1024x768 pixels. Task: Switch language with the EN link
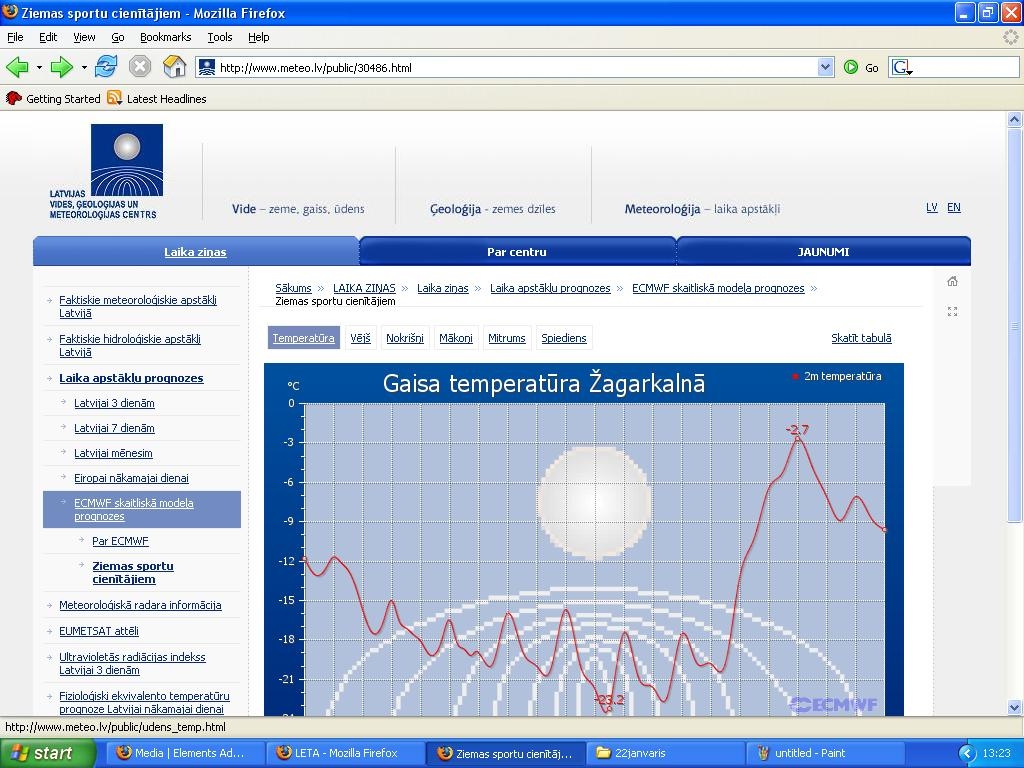click(x=953, y=208)
